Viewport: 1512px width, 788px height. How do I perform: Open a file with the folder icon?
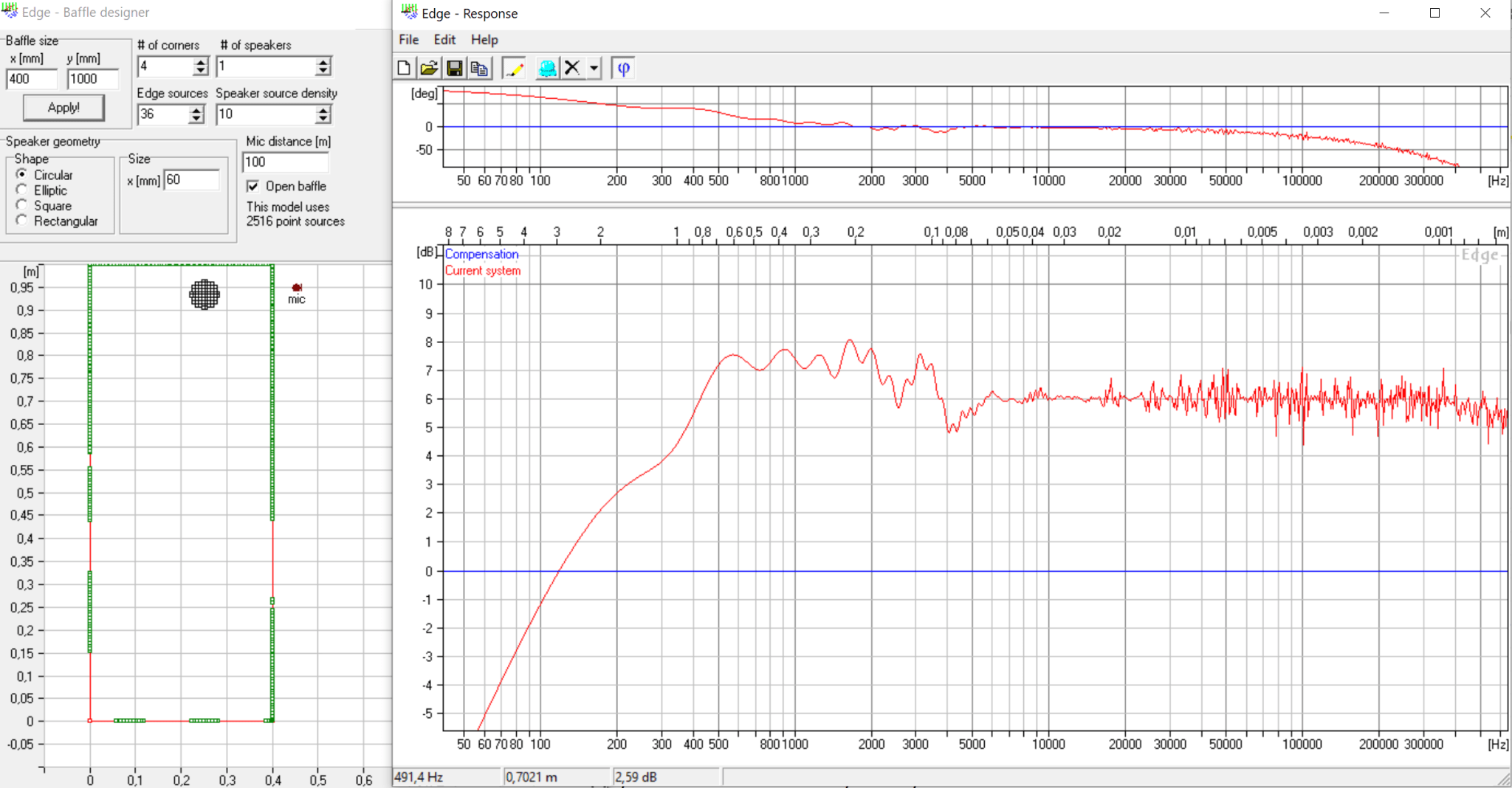coord(429,69)
